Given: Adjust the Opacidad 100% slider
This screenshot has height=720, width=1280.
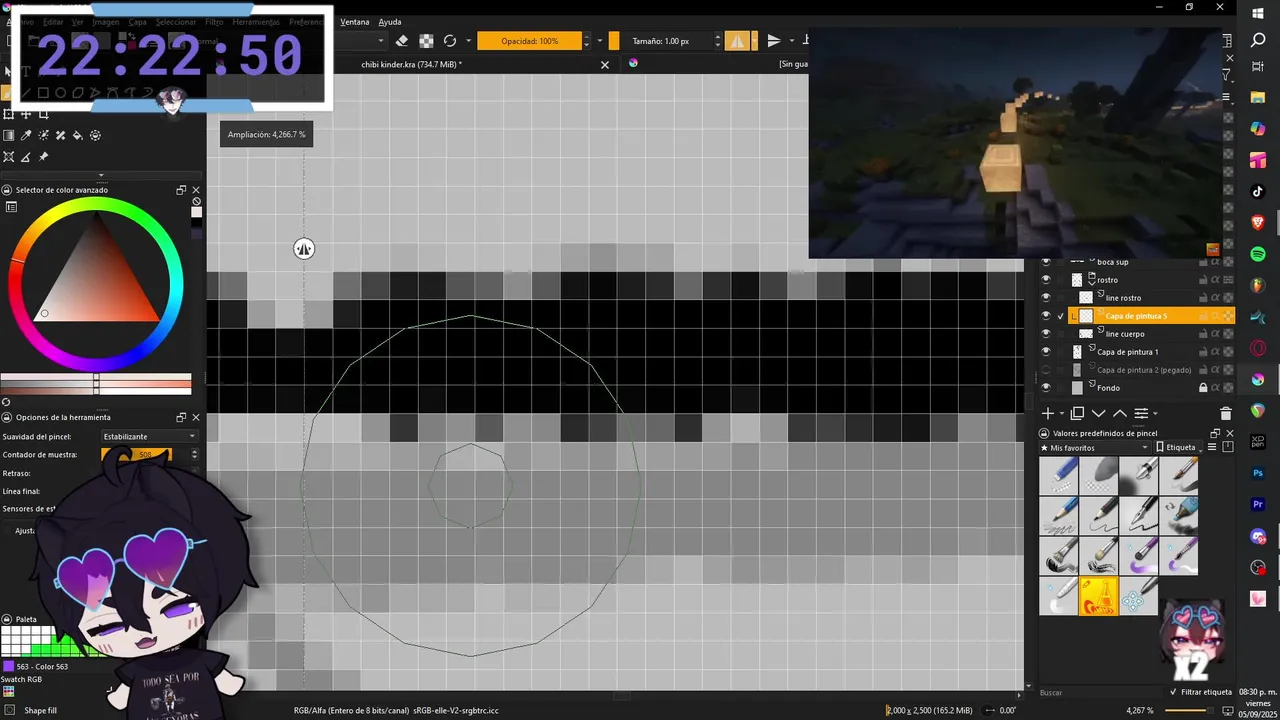Looking at the screenshot, I should tap(530, 41).
